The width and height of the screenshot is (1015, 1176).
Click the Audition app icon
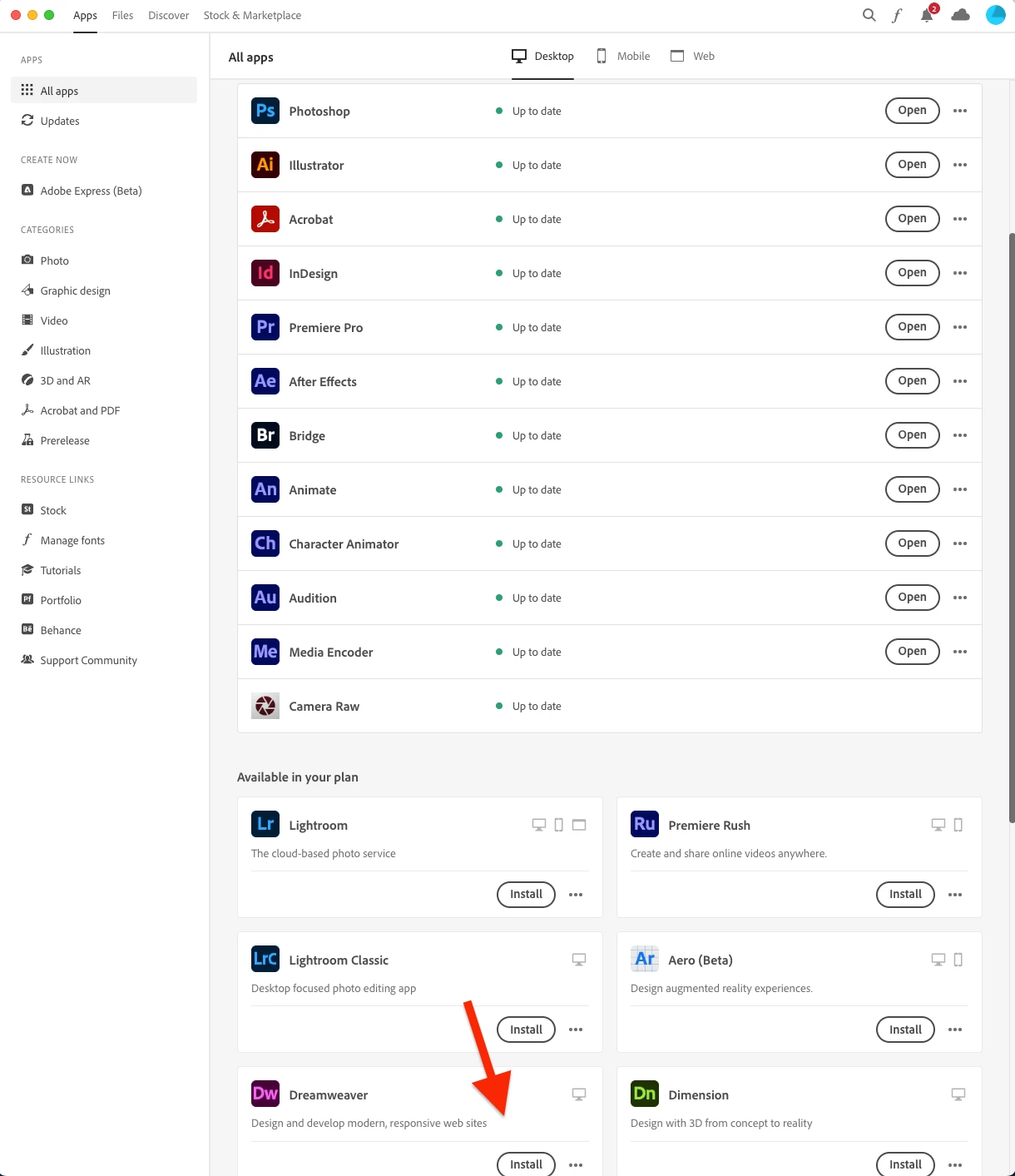(265, 598)
